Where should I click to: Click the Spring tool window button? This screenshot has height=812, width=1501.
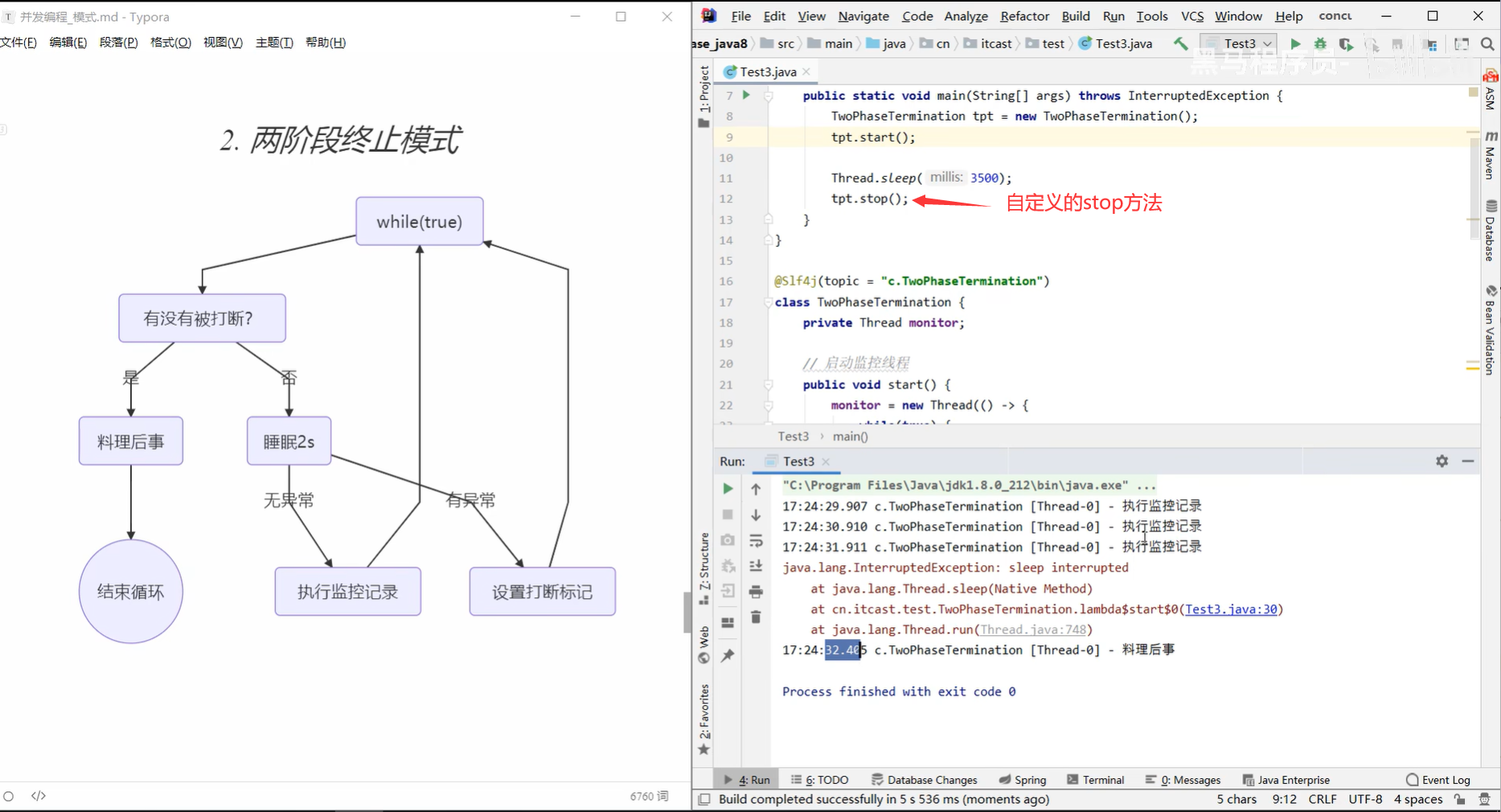click(x=1023, y=780)
